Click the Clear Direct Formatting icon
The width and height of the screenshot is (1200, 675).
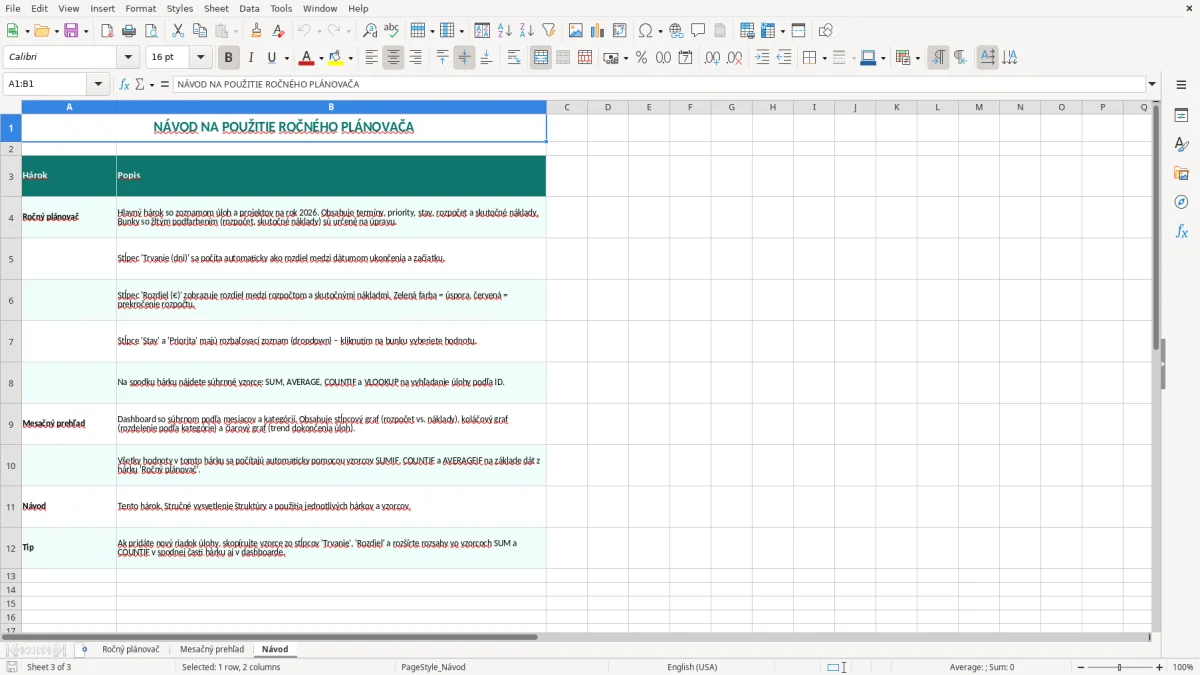pos(279,31)
